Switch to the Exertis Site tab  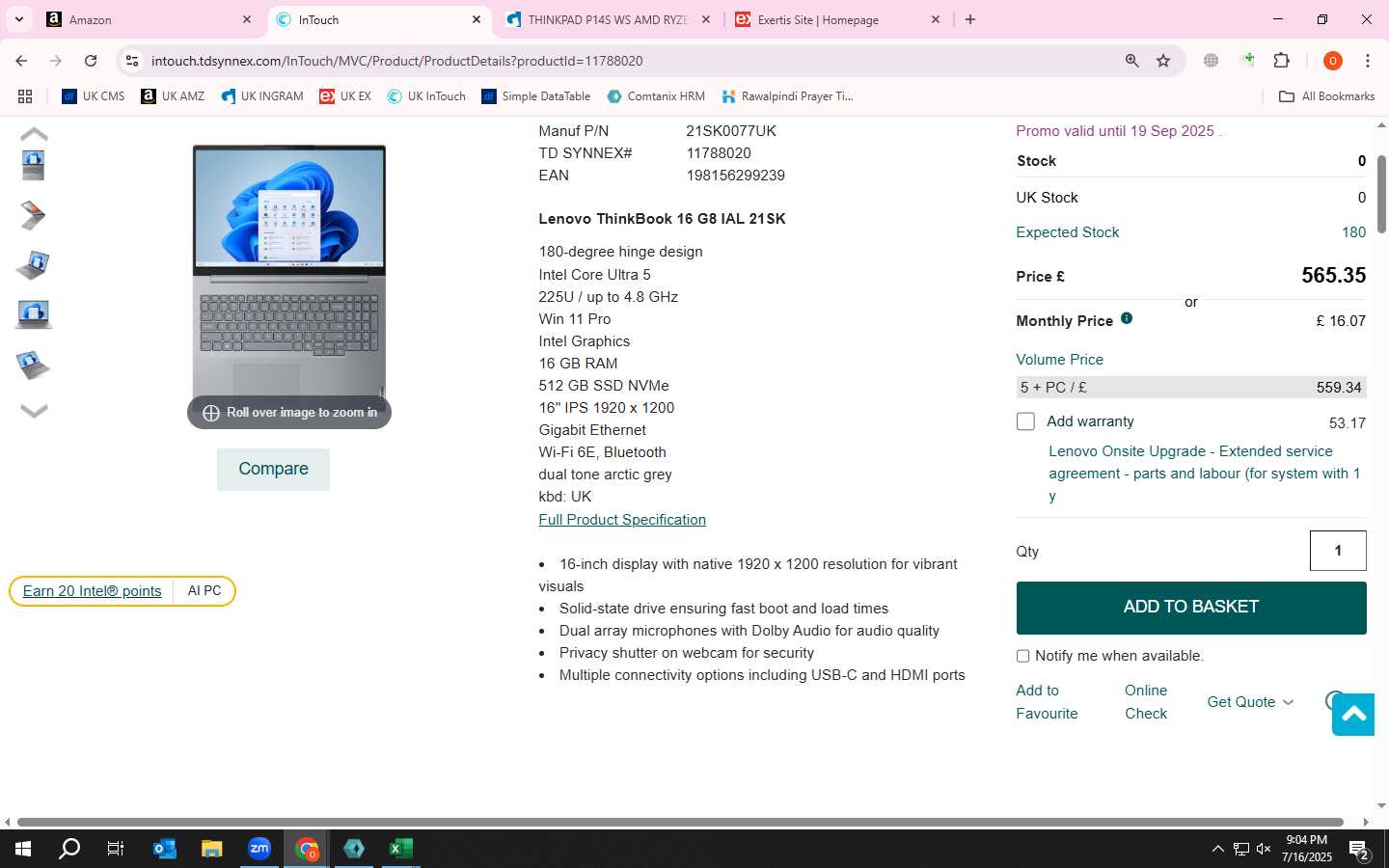click(x=838, y=19)
